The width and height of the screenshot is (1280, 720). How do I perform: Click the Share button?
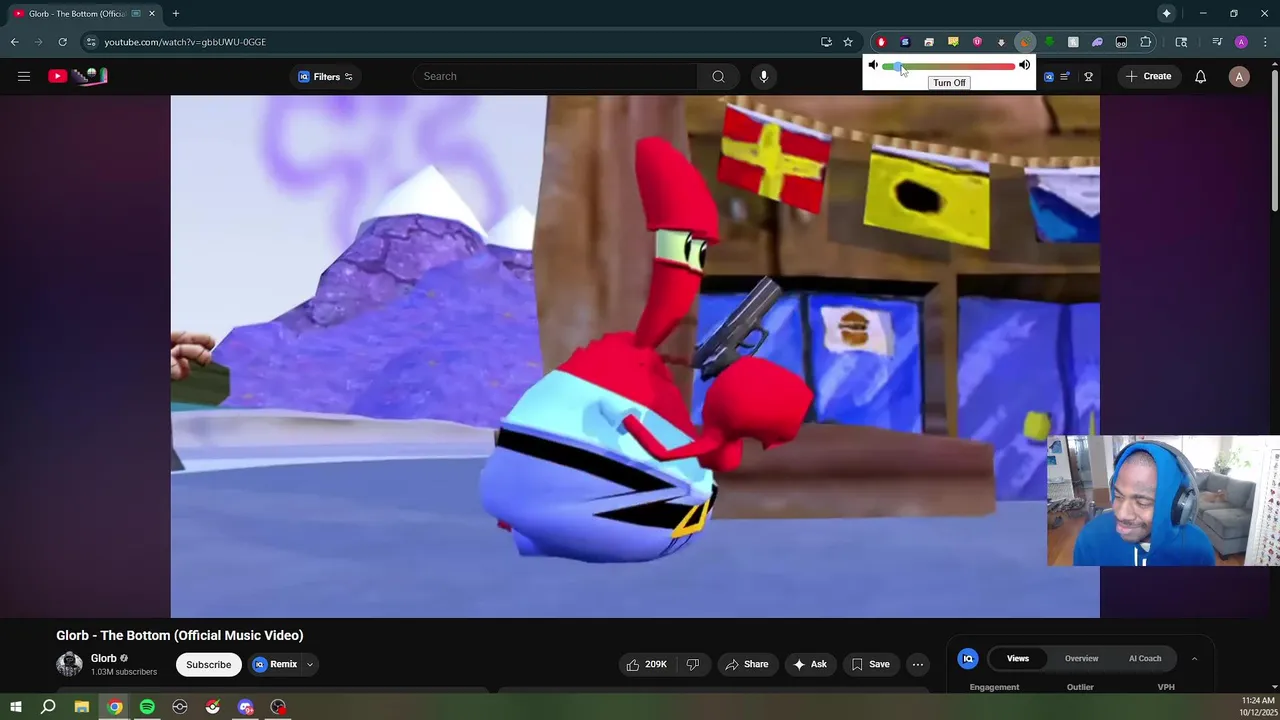click(x=747, y=664)
